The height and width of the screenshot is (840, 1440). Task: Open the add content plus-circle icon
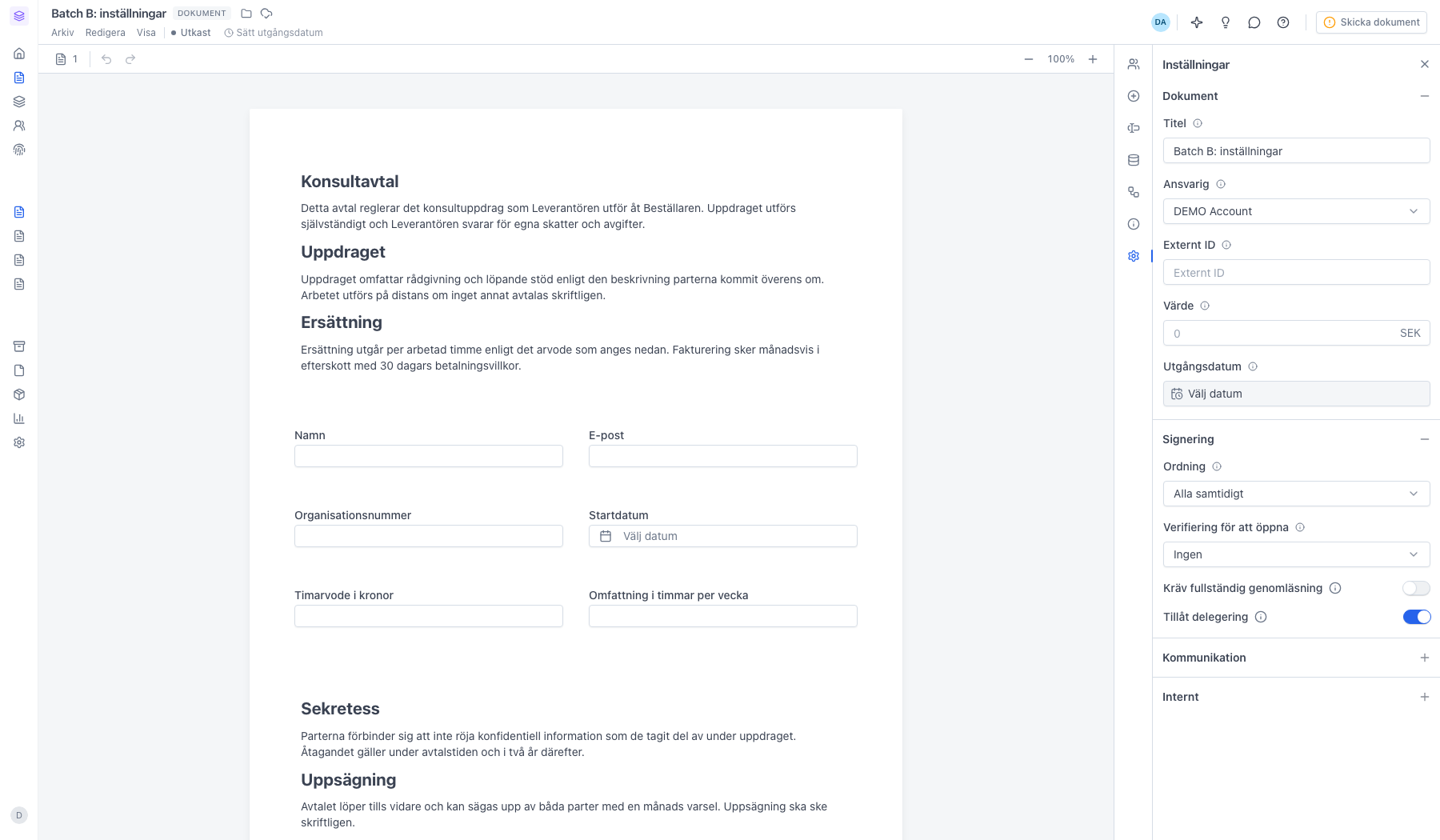click(x=1134, y=96)
